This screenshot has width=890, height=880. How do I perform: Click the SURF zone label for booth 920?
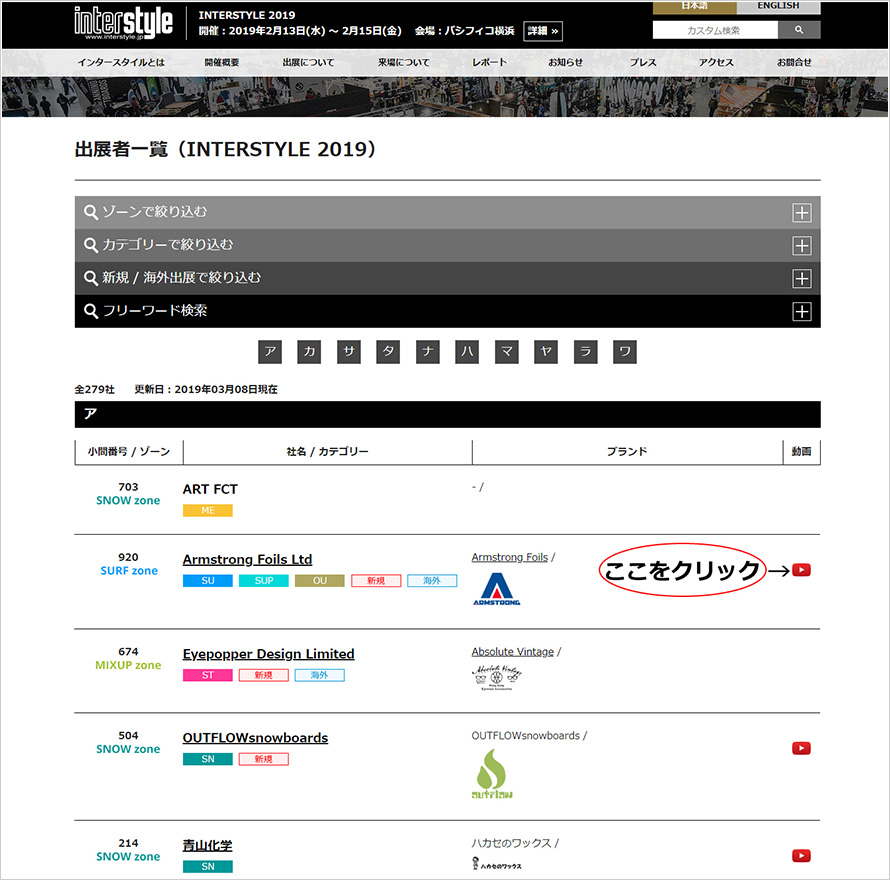129,571
